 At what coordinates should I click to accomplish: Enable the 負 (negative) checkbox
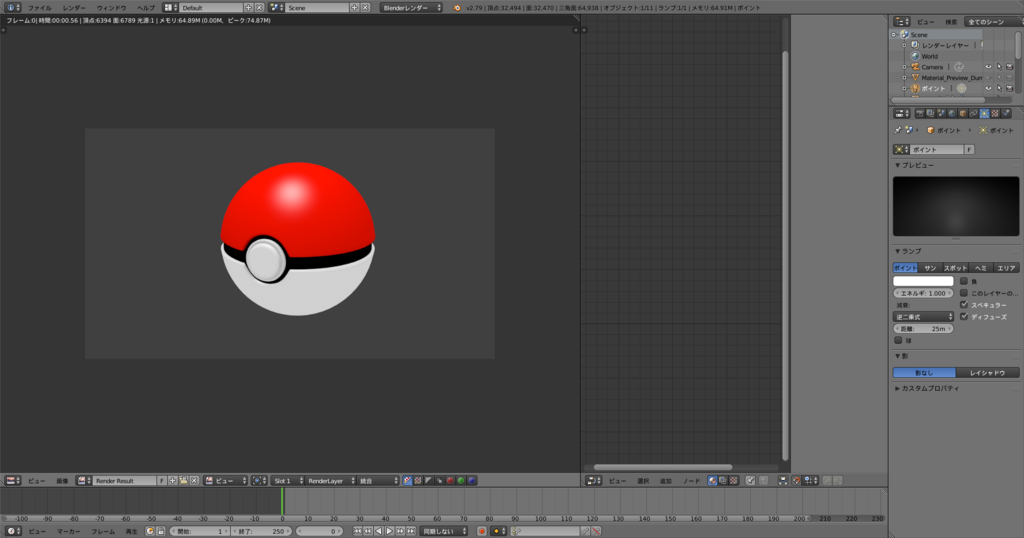(964, 281)
